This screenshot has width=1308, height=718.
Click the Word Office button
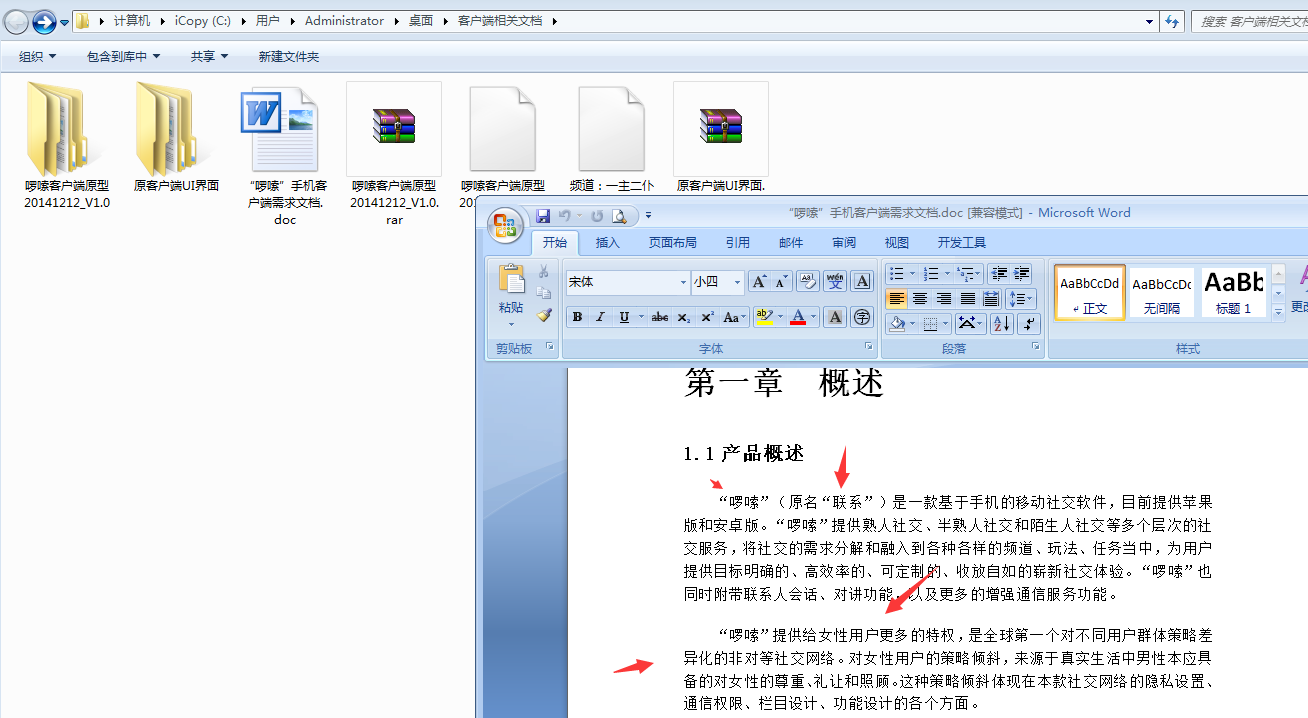(x=505, y=225)
